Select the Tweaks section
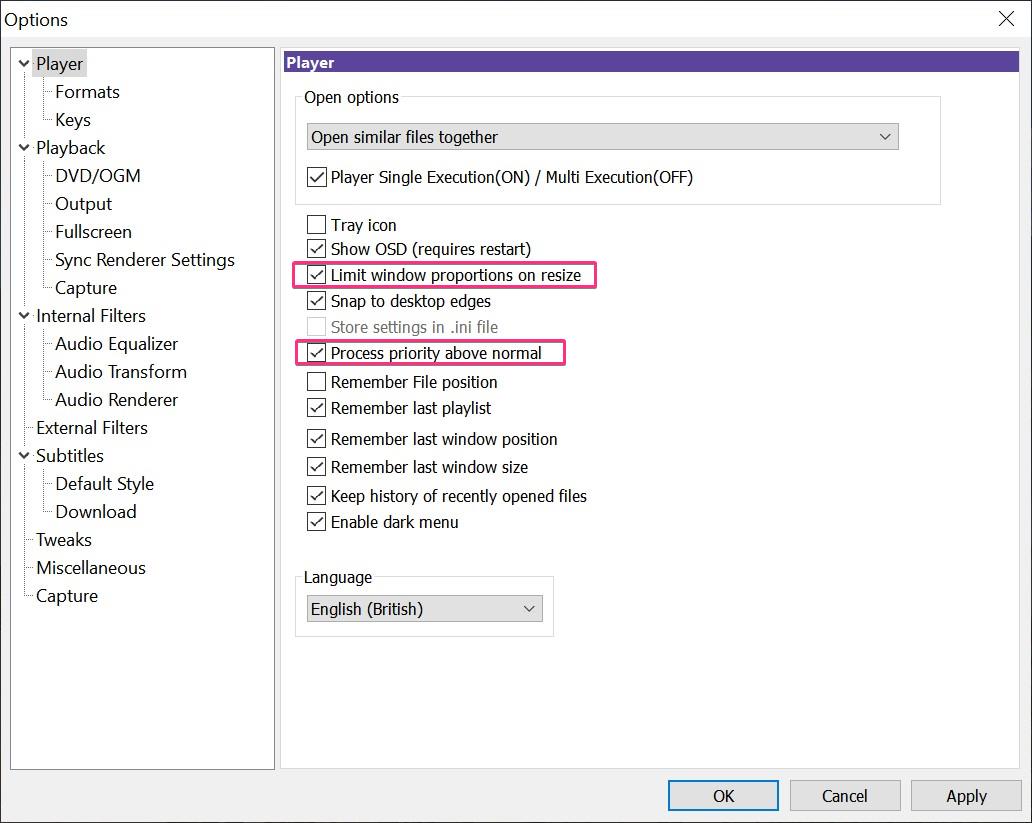Image resolution: width=1032 pixels, height=823 pixels. point(63,539)
